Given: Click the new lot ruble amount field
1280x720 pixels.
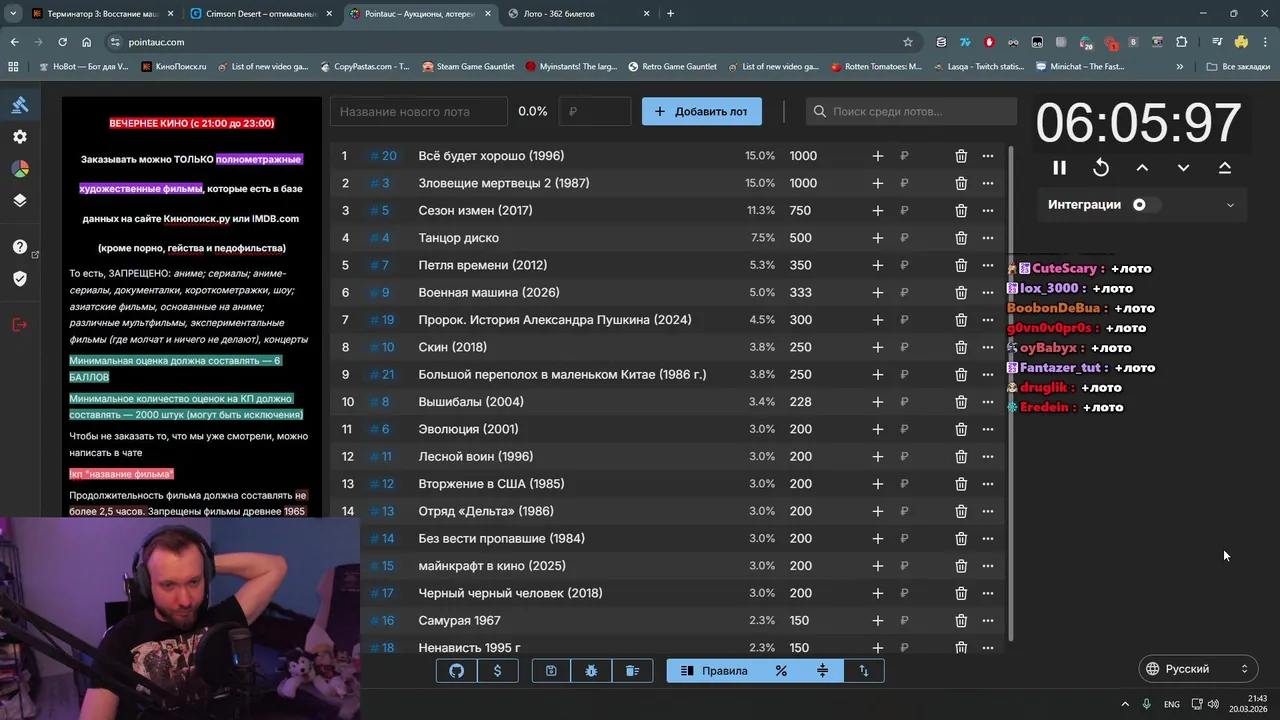Looking at the screenshot, I should [x=595, y=112].
